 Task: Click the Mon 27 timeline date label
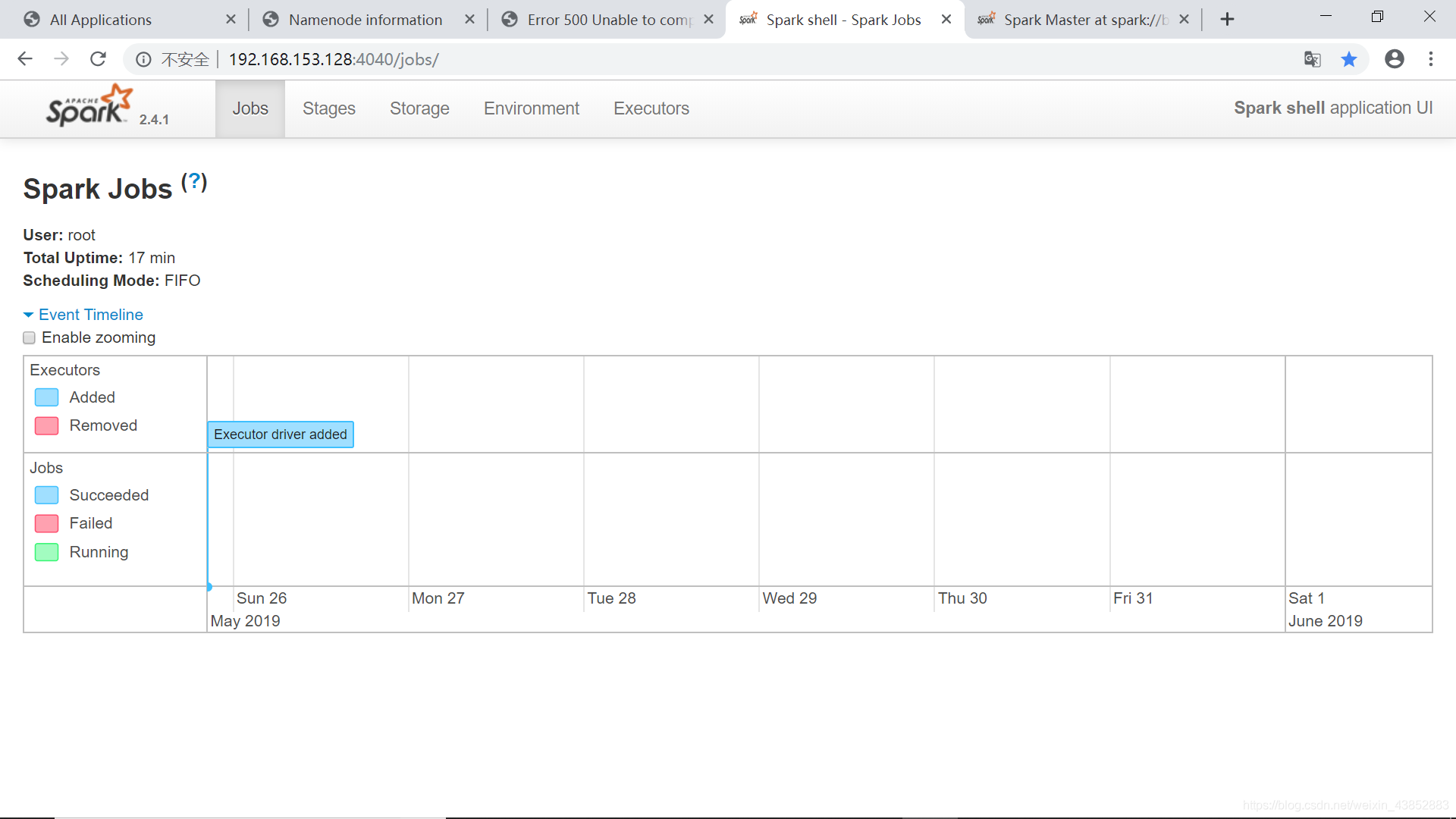(438, 598)
